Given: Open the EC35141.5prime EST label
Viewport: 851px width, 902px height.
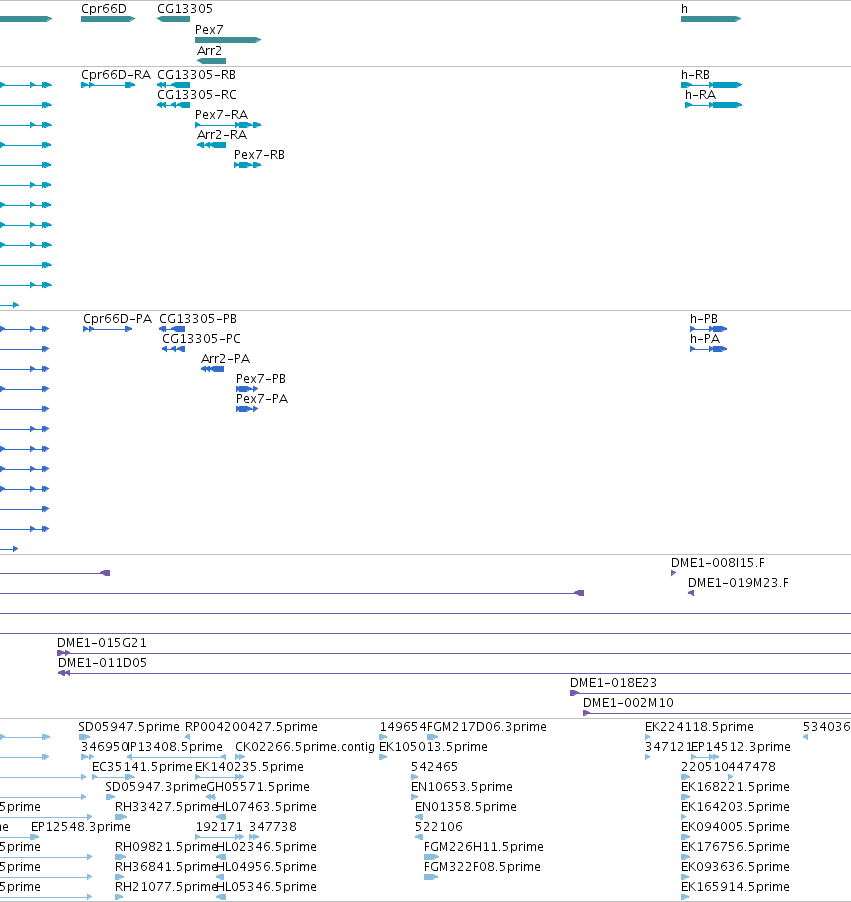Looking at the screenshot, I should (142, 766).
